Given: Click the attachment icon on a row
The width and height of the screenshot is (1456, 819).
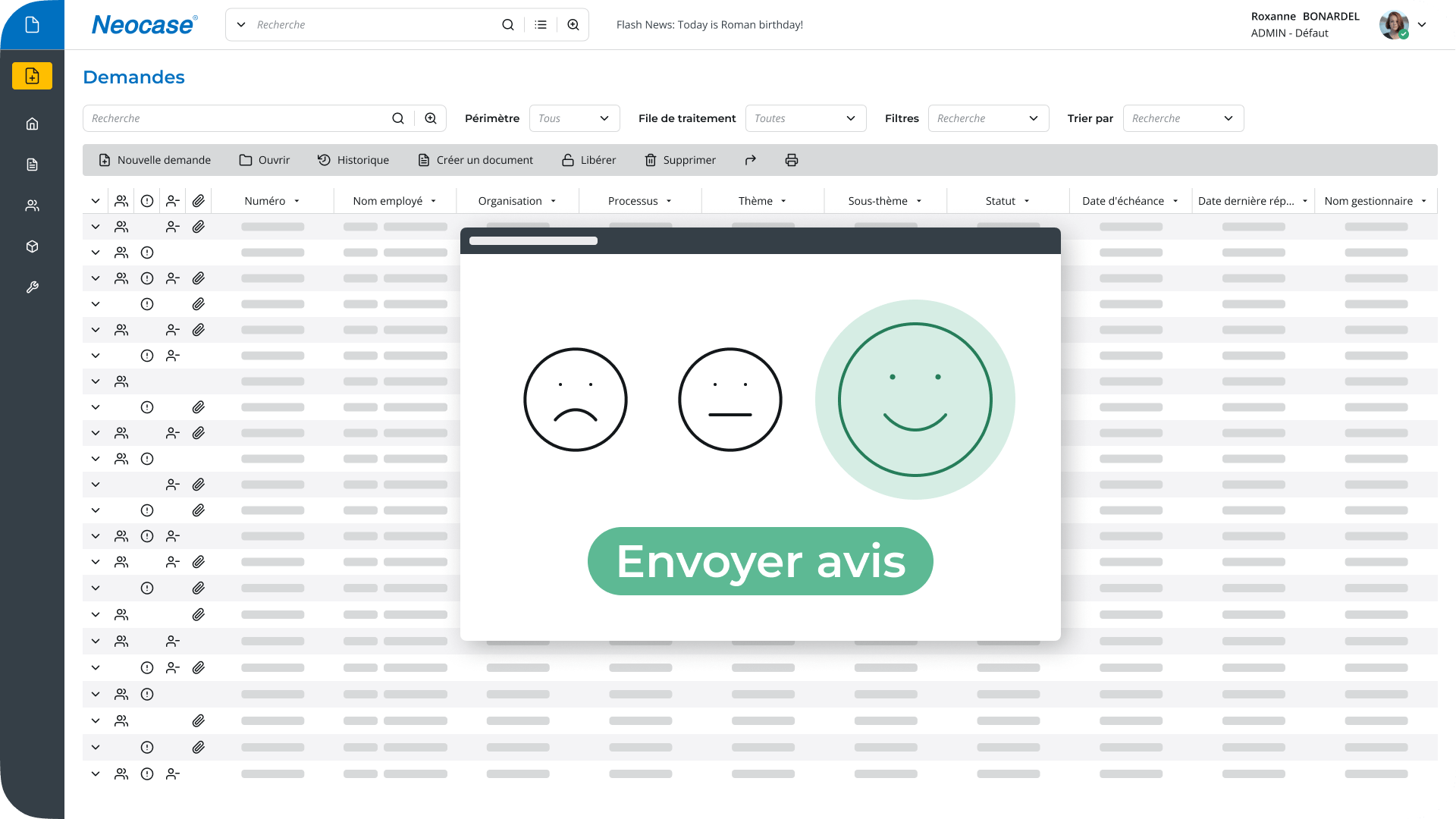Looking at the screenshot, I should click(x=199, y=227).
